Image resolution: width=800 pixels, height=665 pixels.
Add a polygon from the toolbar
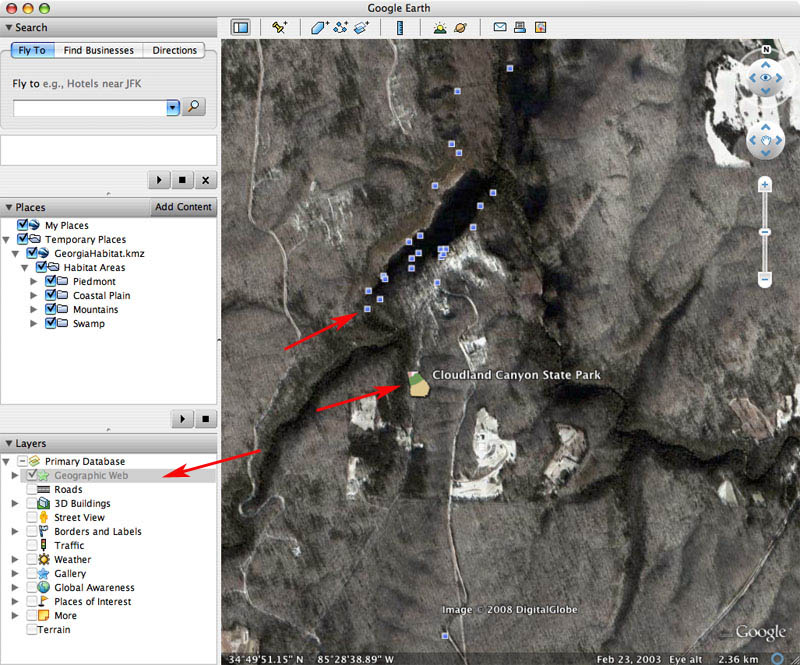[319, 27]
